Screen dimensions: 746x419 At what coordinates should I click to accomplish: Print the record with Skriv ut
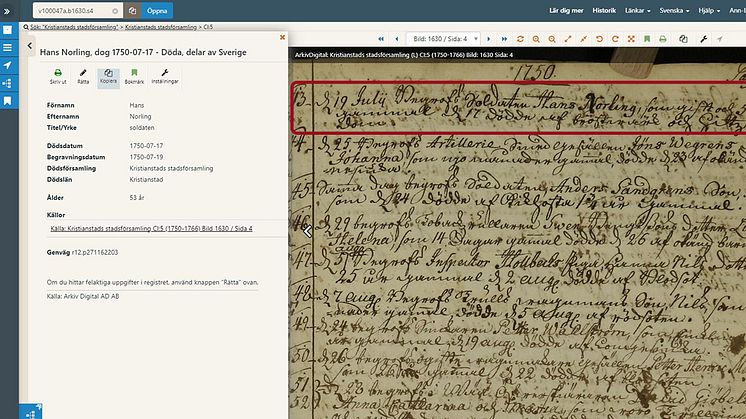(x=58, y=77)
